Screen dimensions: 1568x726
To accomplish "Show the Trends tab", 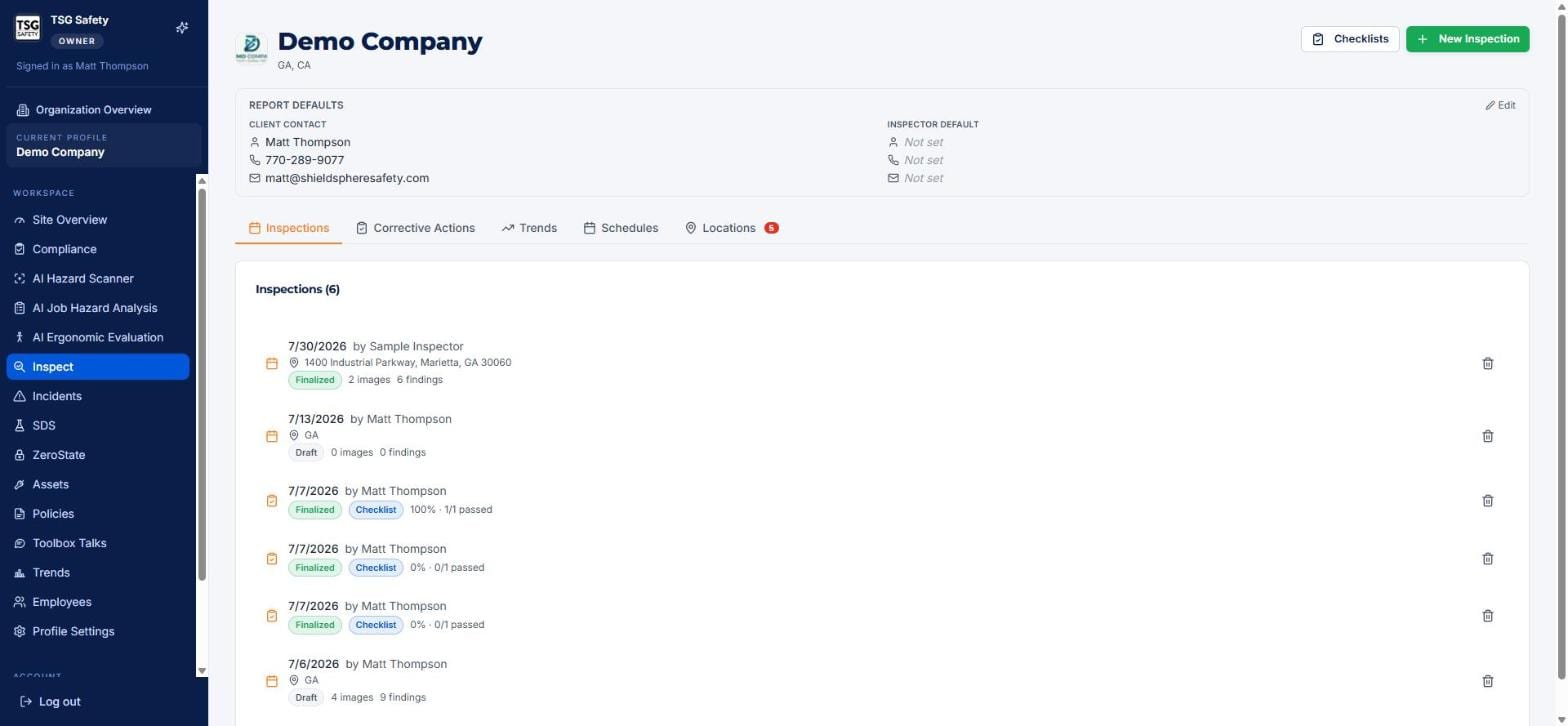I will coord(529,228).
